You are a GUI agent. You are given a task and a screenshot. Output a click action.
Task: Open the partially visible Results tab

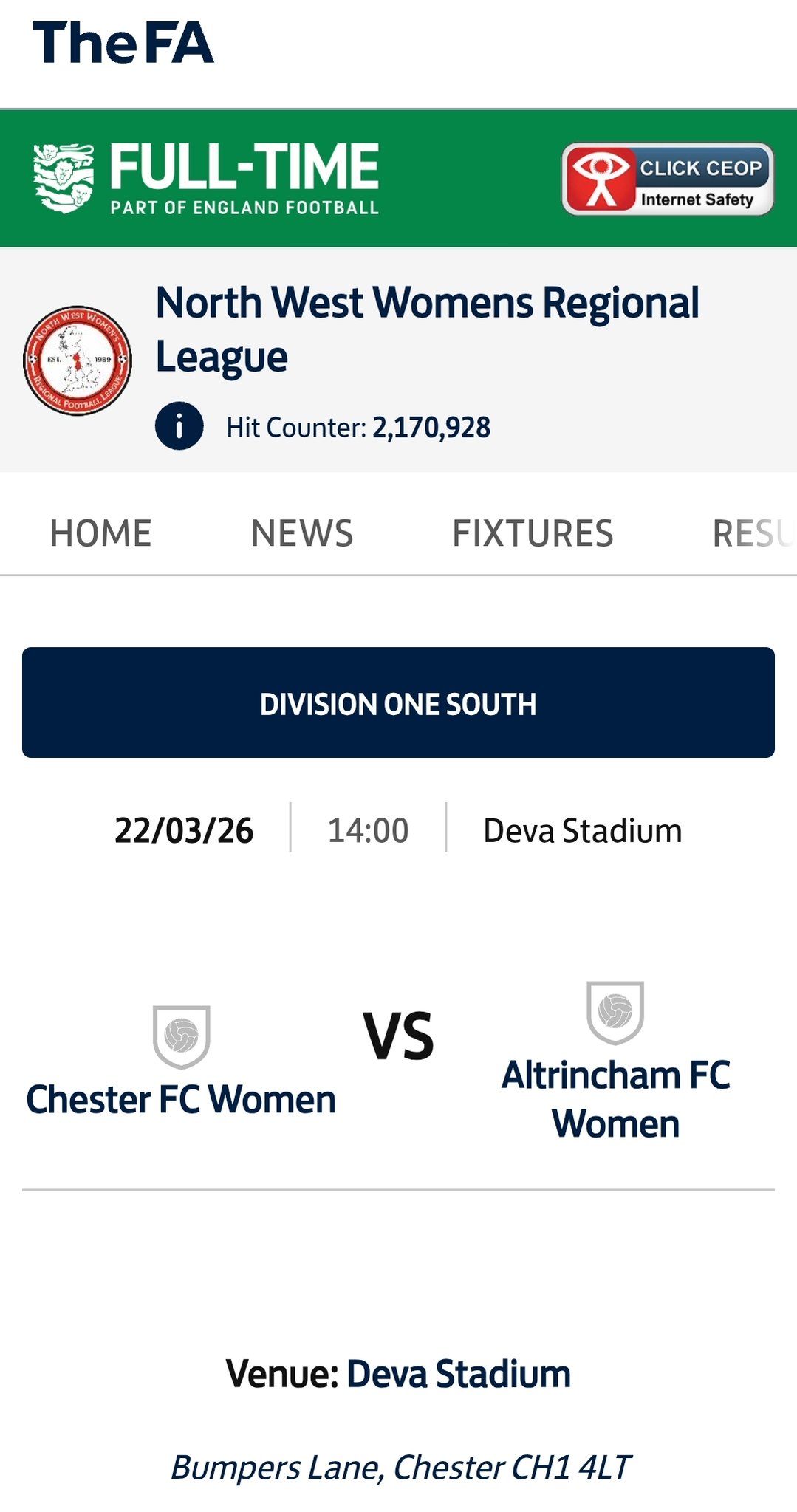(753, 533)
